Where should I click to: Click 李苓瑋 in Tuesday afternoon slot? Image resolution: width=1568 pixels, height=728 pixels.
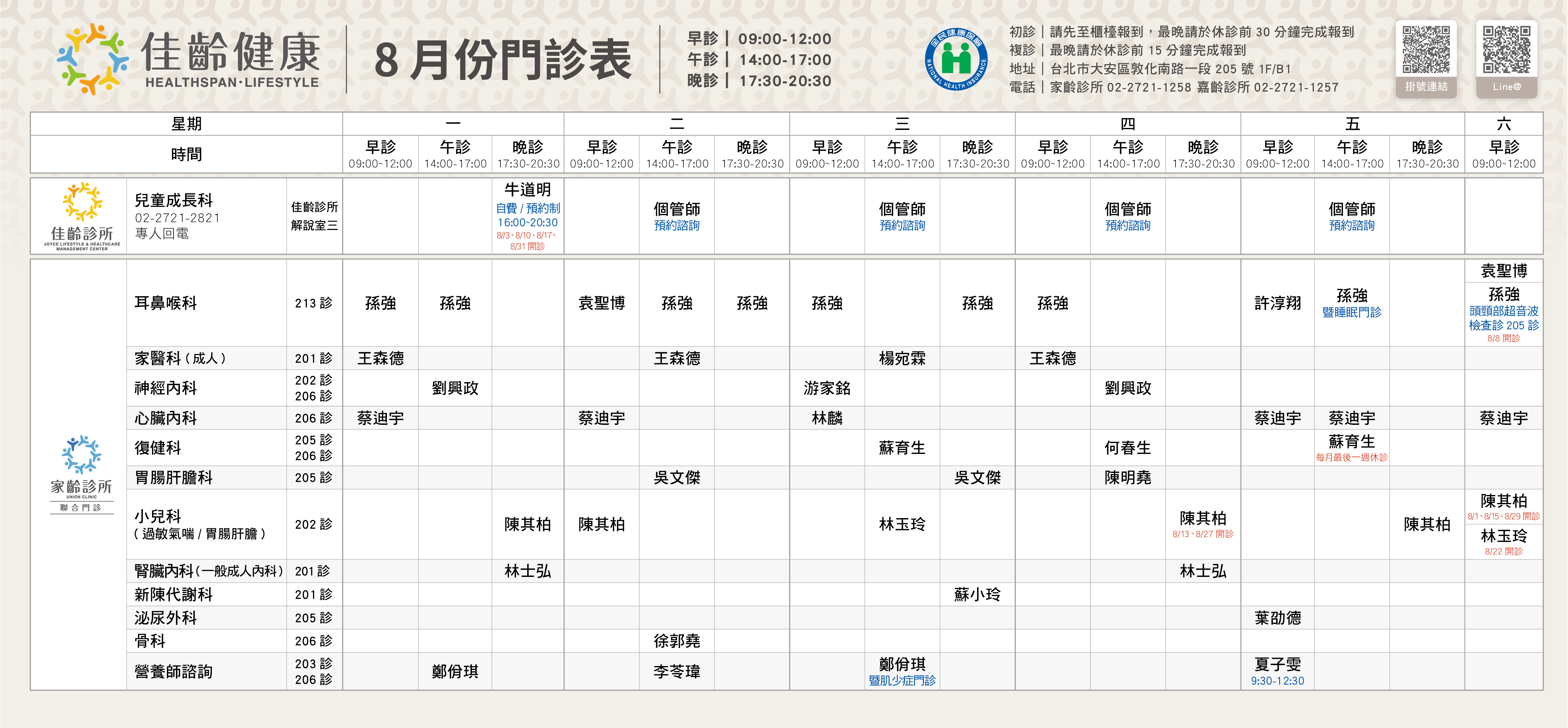coord(677,671)
